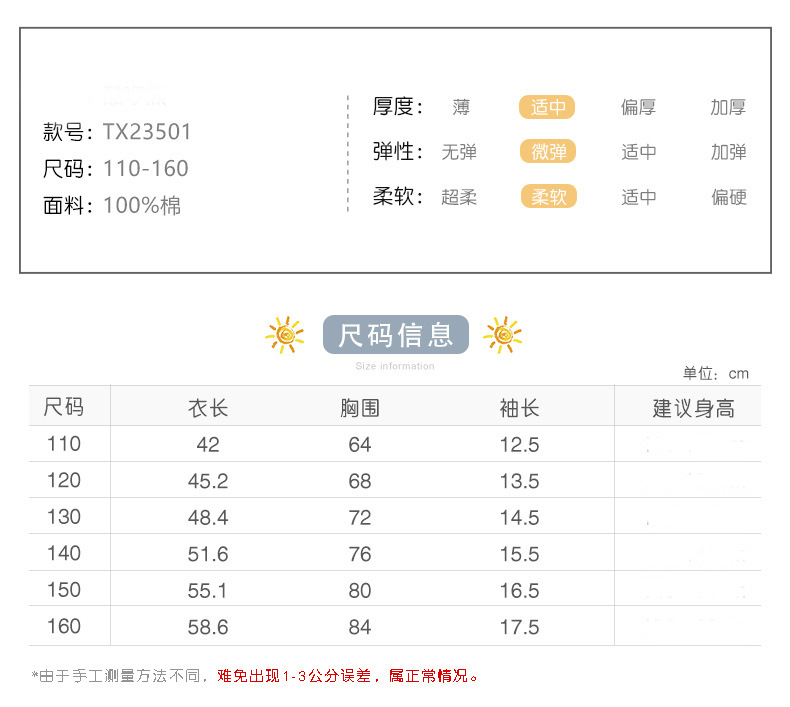
Task: Click the 衣长 column header
Action: (208, 408)
